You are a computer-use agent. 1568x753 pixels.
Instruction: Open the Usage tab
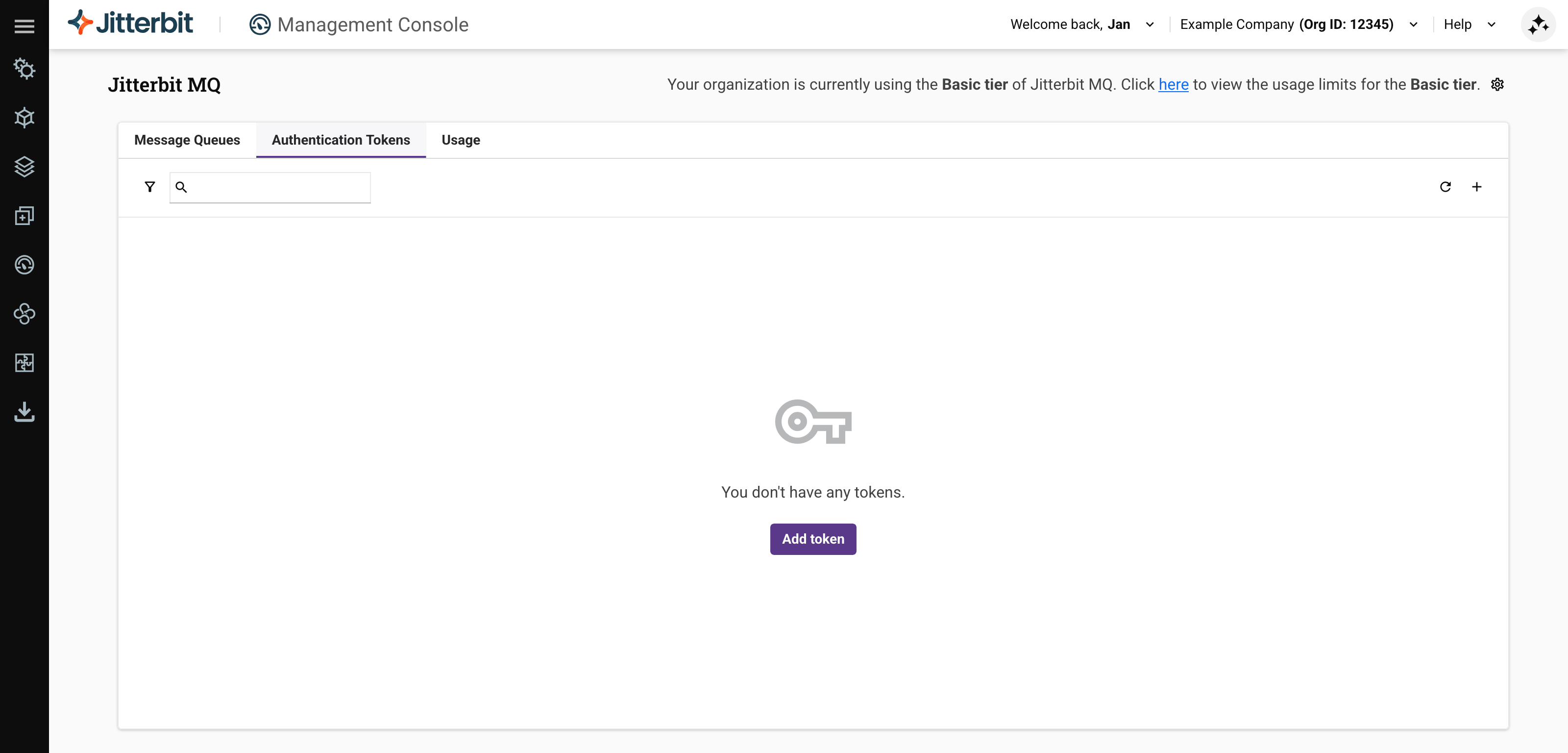coord(460,140)
